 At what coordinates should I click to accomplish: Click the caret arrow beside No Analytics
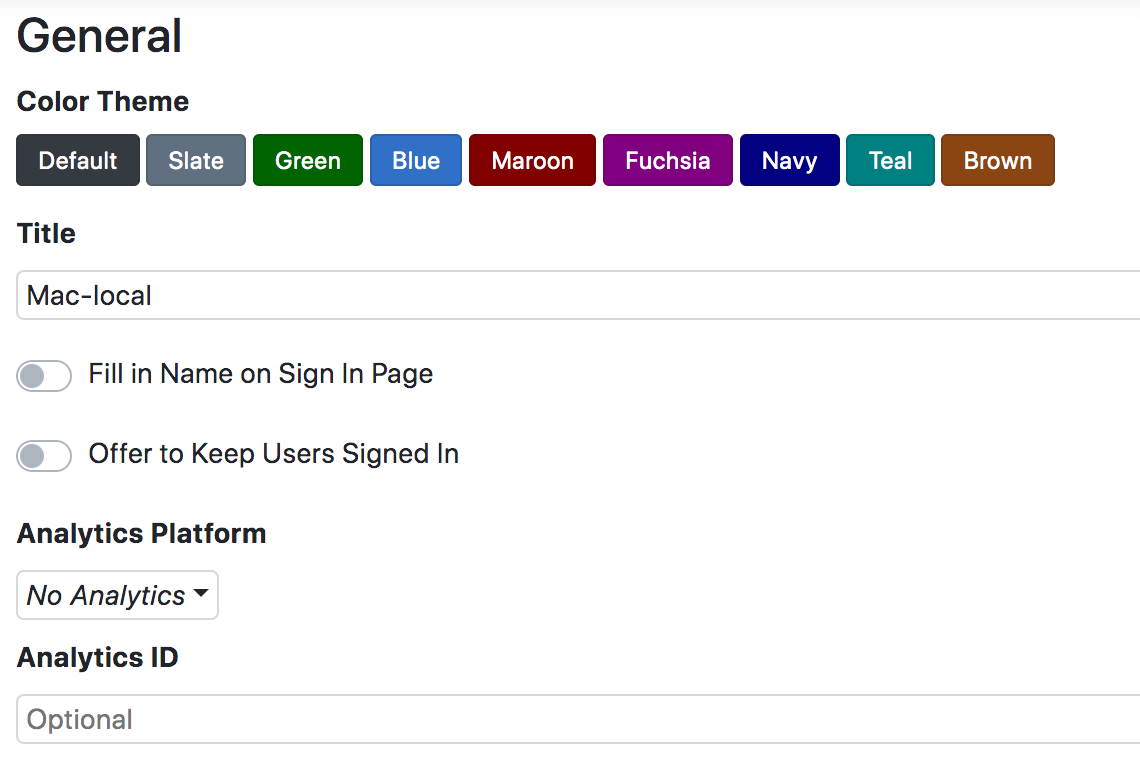(201, 594)
